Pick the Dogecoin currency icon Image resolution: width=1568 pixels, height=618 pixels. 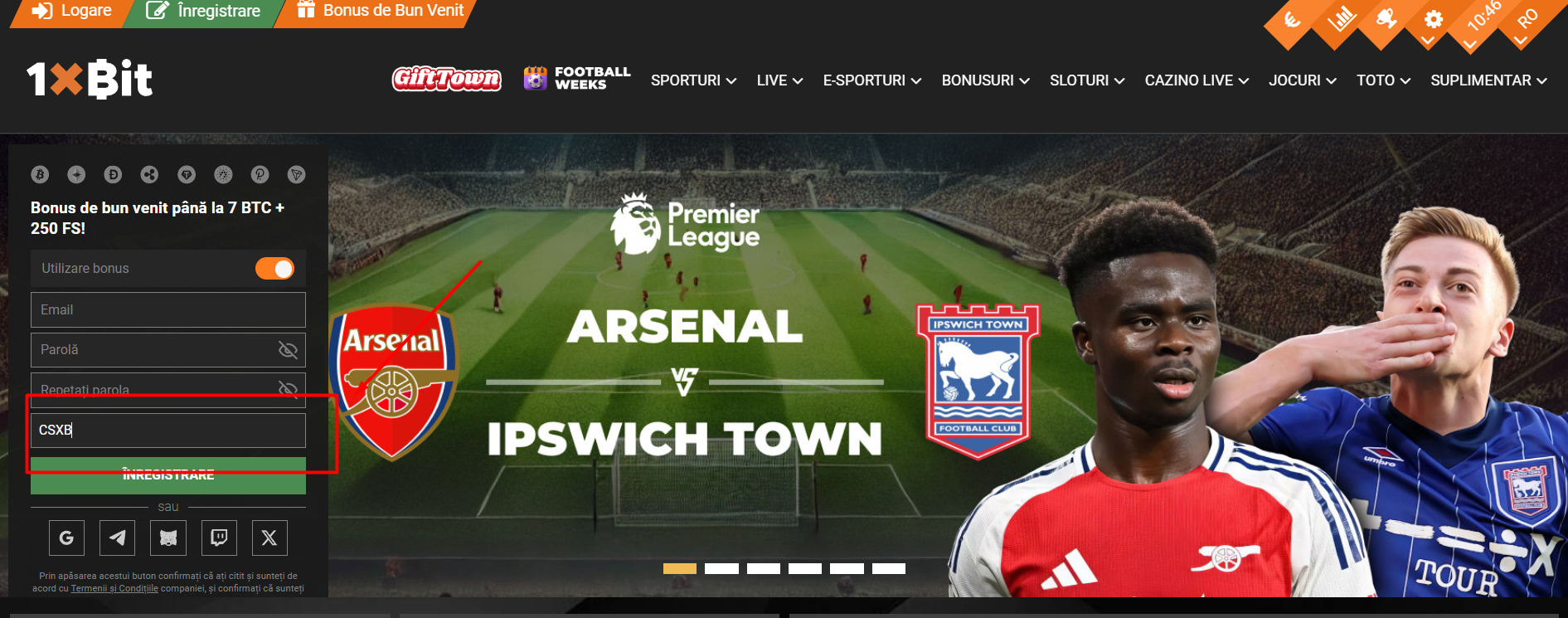click(113, 174)
